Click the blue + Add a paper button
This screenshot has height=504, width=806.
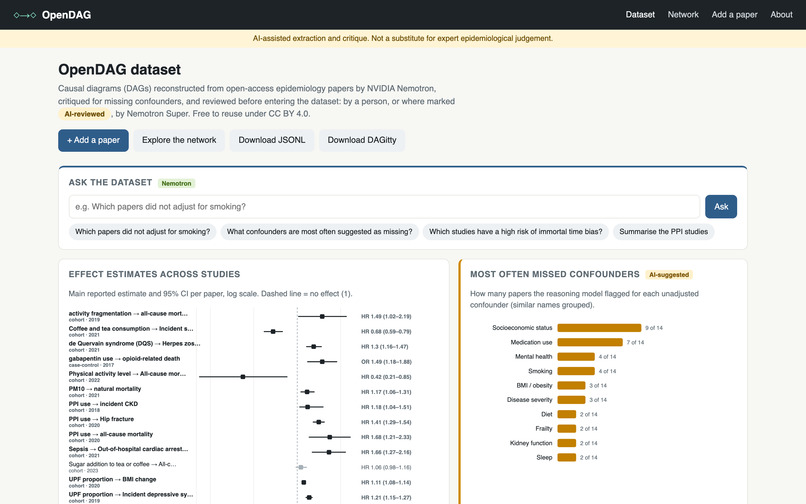(x=93, y=140)
